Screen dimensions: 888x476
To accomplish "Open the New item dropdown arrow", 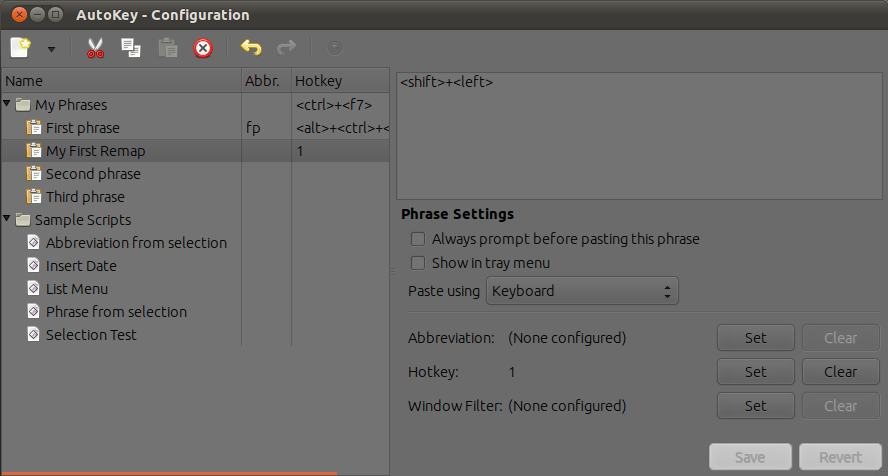I will click(52, 49).
